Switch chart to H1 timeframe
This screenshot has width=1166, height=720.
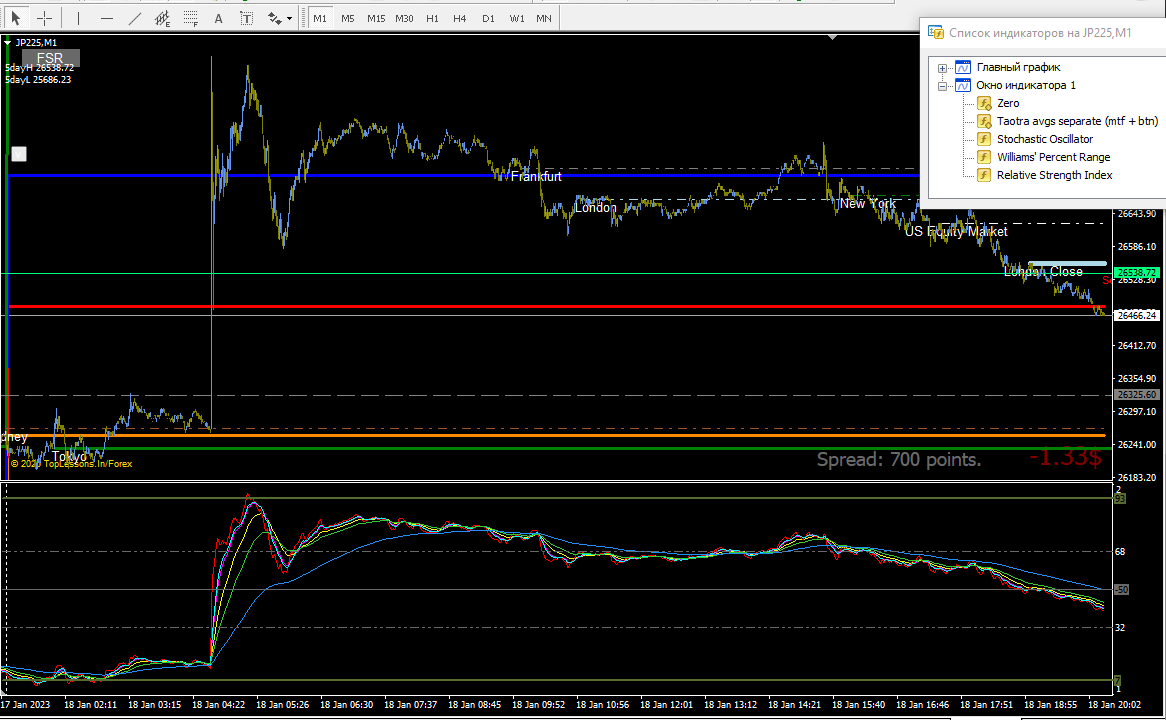[432, 18]
